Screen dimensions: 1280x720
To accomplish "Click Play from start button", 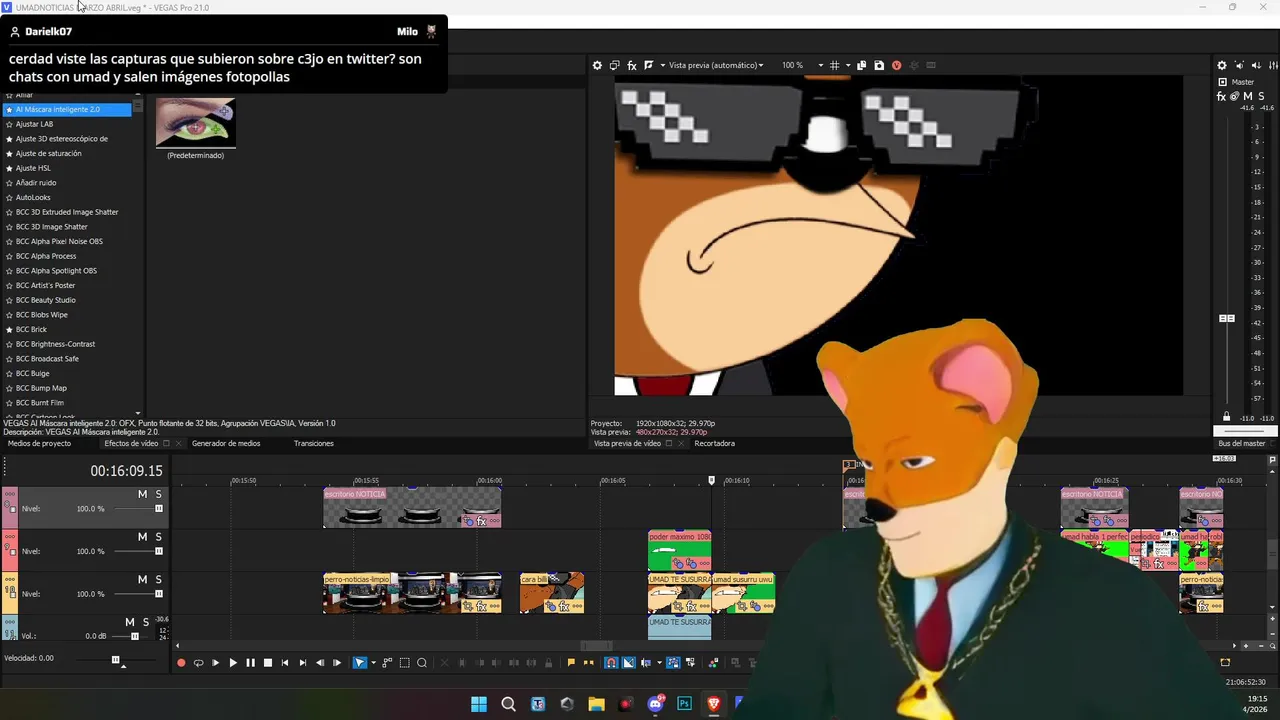I will pos(215,662).
